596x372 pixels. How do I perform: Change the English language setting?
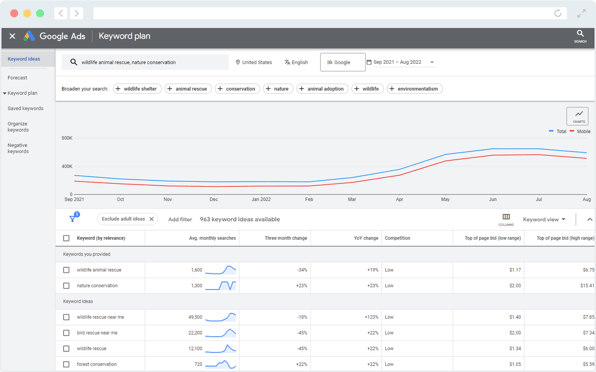point(296,62)
